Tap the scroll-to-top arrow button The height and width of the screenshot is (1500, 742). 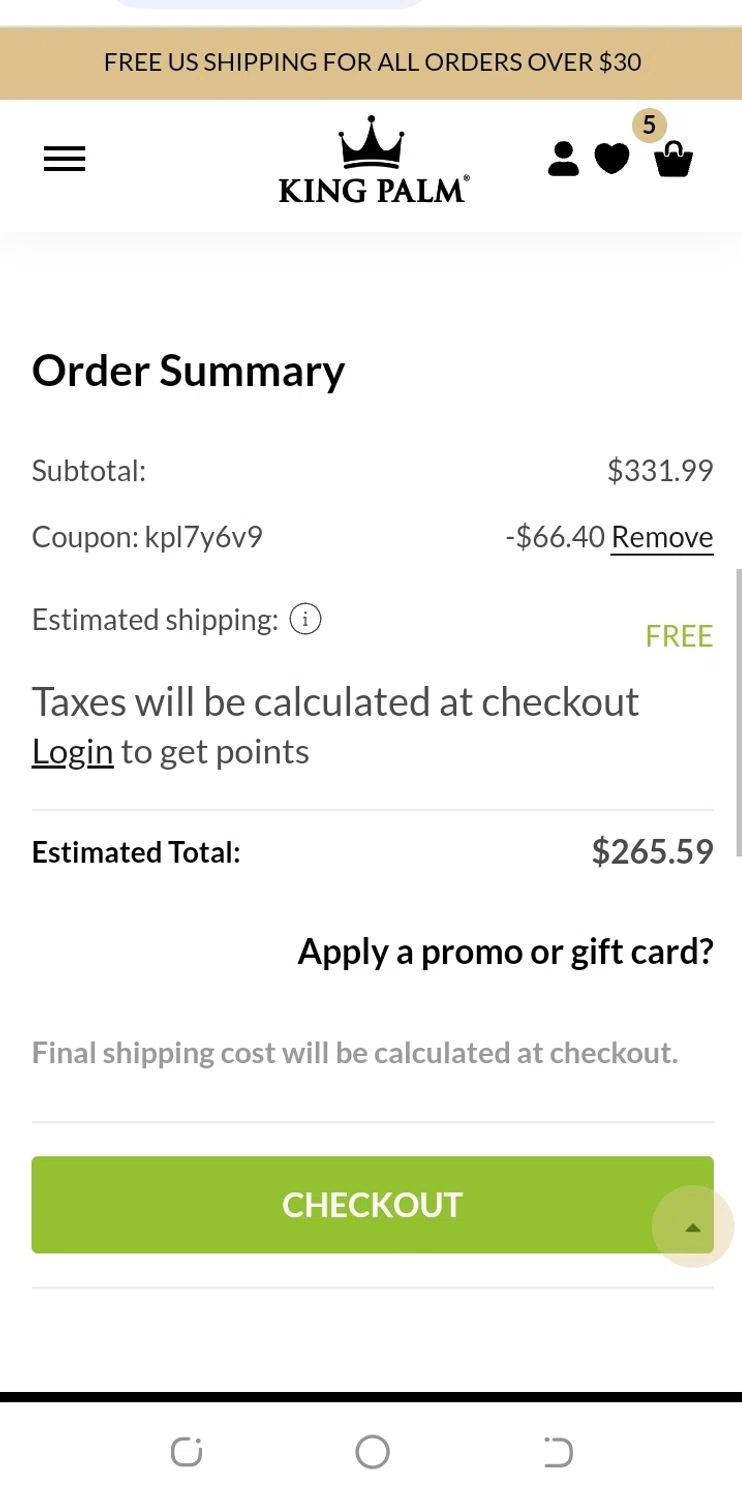pyautogui.click(x=693, y=1227)
